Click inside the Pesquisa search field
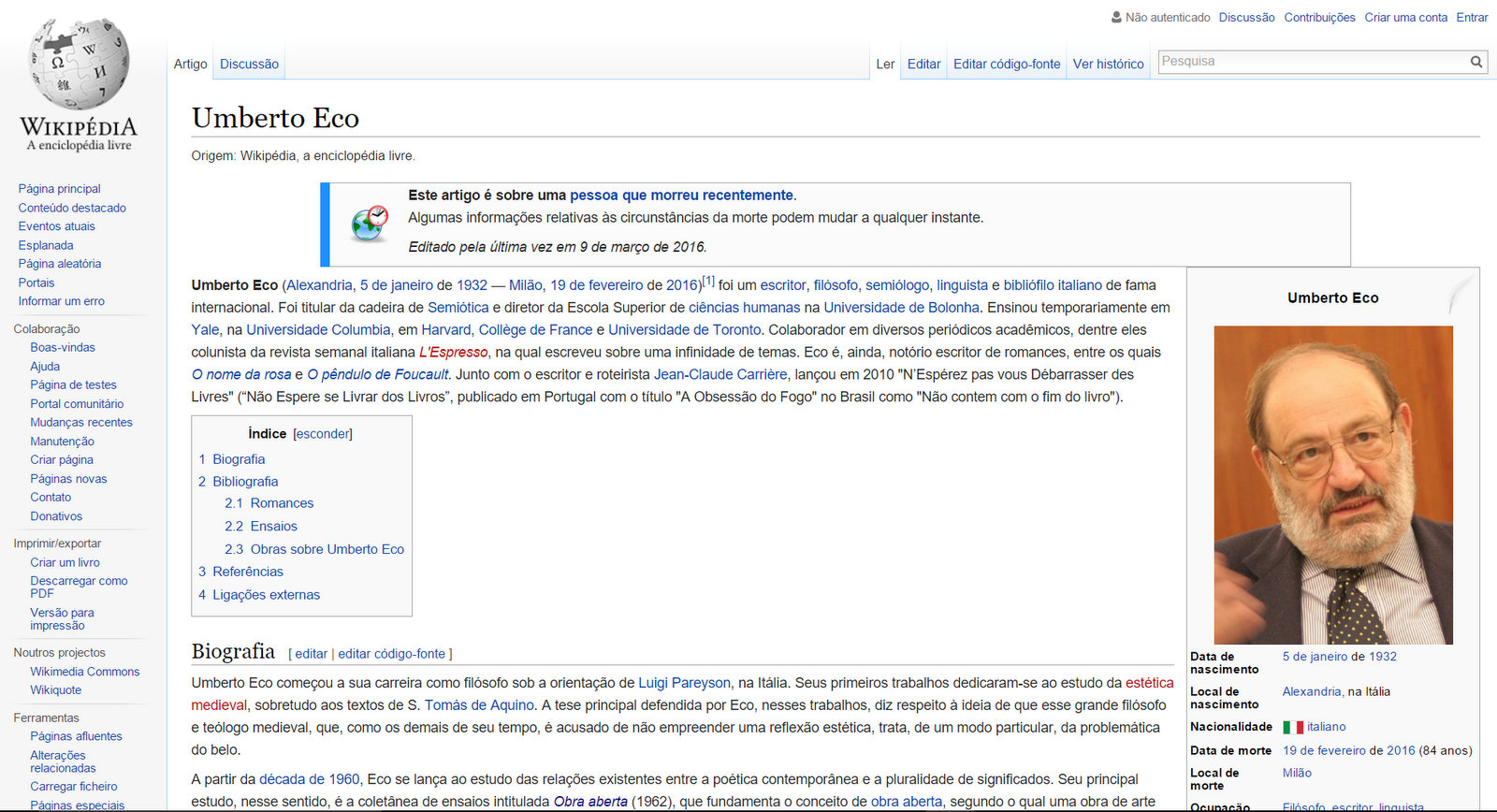 [x=1310, y=62]
